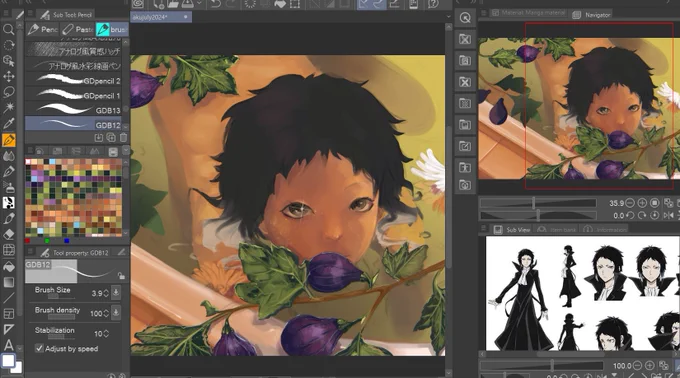Zoom out on the Navigator view
Image resolution: width=680 pixels, height=378 pixels.
630,203
